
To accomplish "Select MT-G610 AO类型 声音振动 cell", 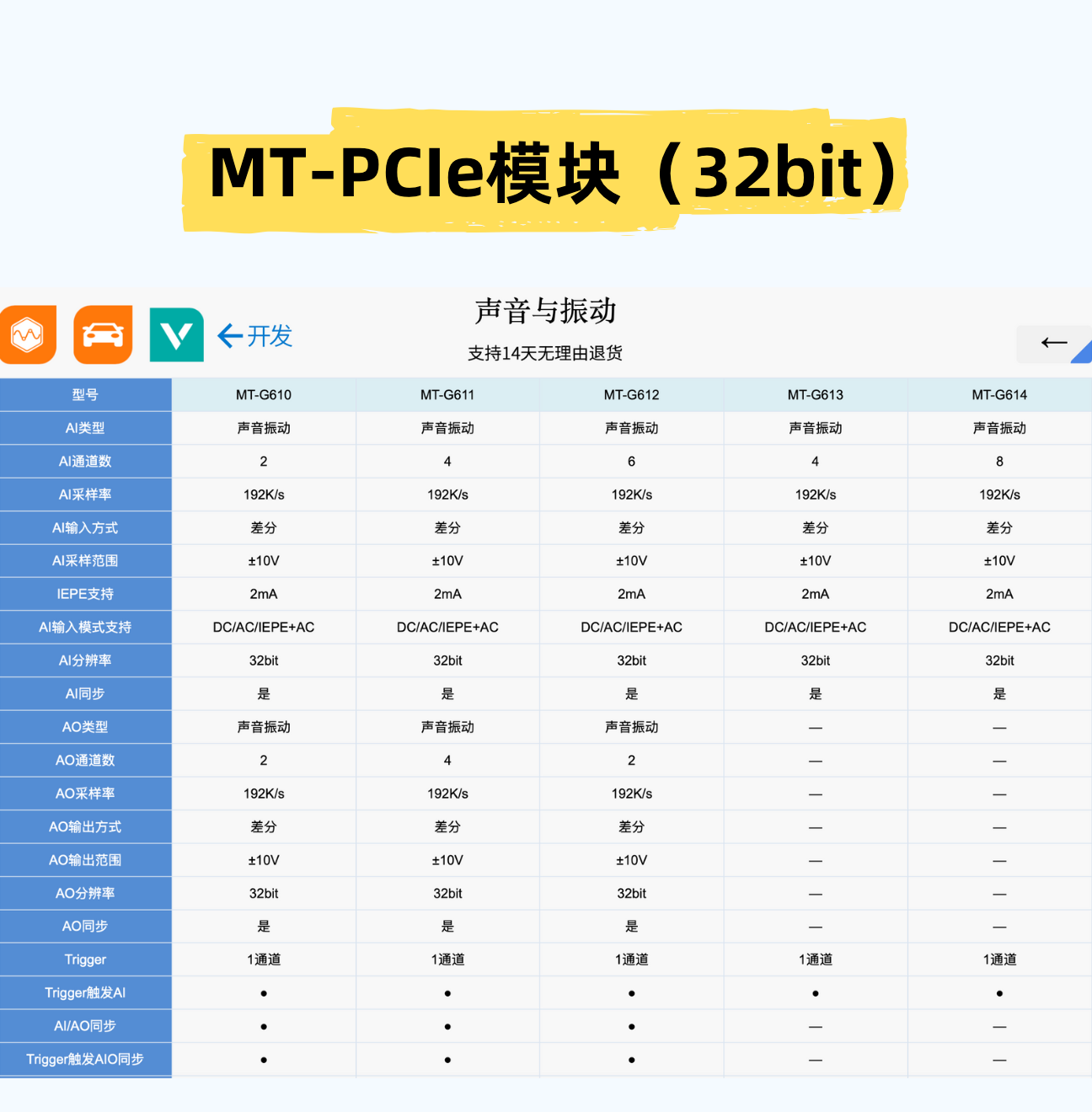I will [x=264, y=727].
